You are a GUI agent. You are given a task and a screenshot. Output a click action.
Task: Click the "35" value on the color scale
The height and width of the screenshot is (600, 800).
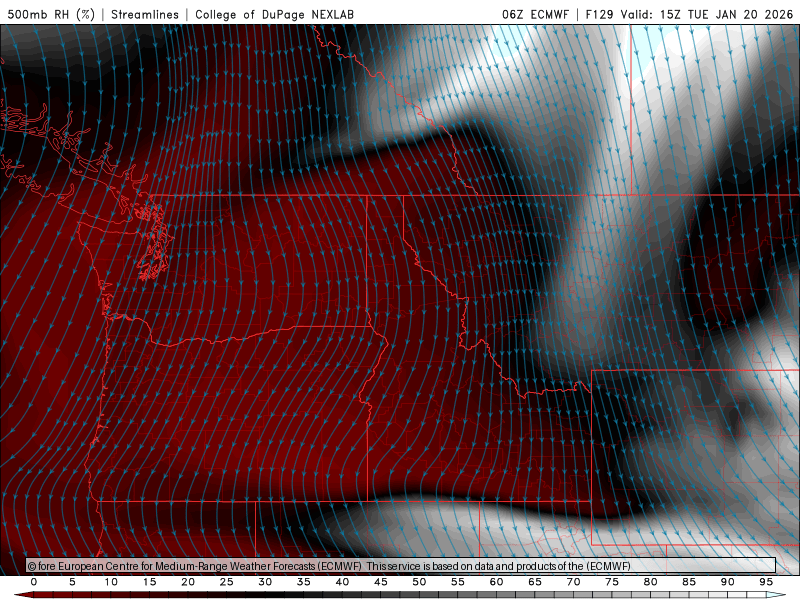coord(304,582)
